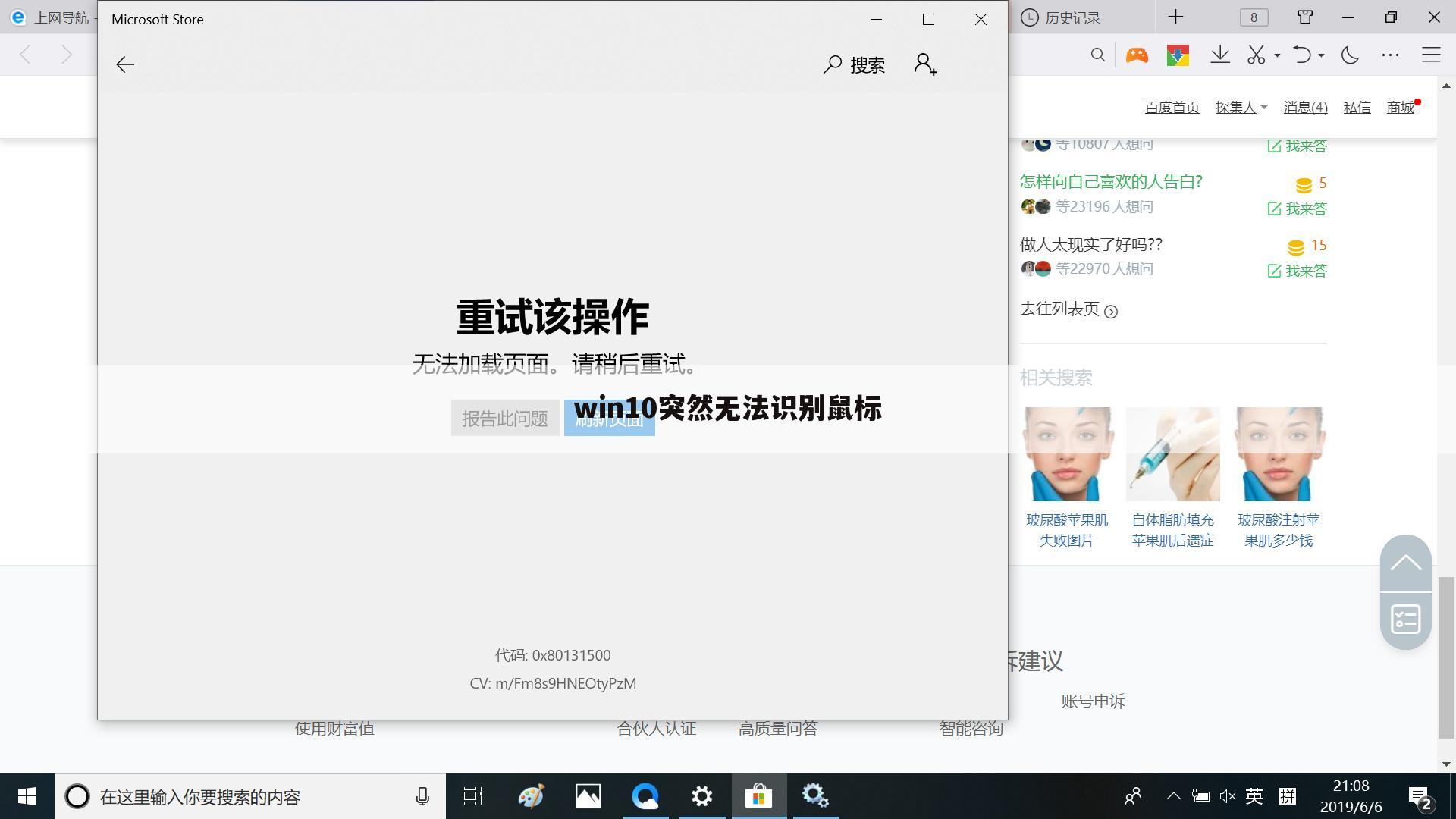This screenshot has height=819, width=1456.
Task: Click the blue refresh page button
Action: pyautogui.click(x=609, y=419)
